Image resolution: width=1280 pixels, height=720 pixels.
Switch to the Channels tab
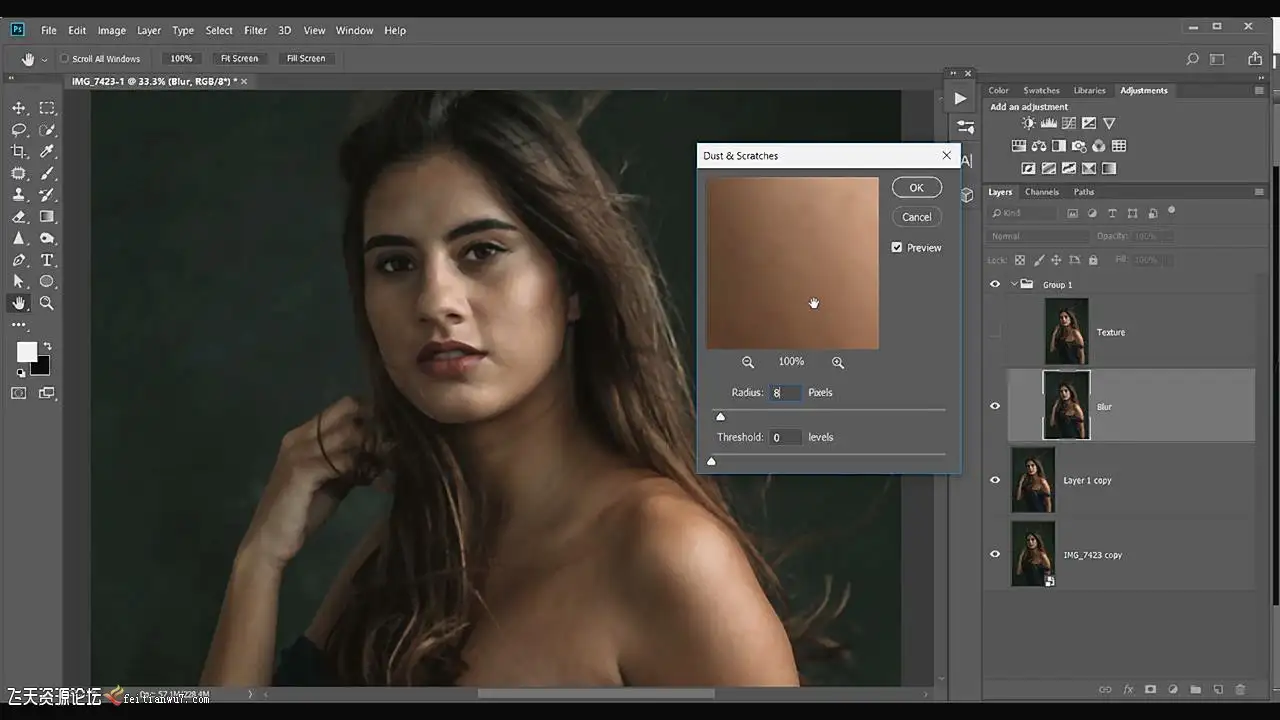tap(1041, 192)
